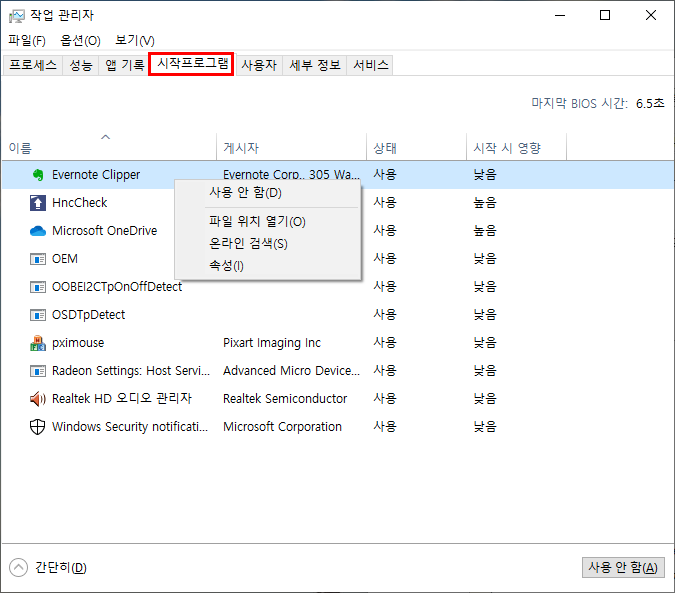Open the 보기(V) menu
Screen dimensions: 675x593
coord(135,40)
